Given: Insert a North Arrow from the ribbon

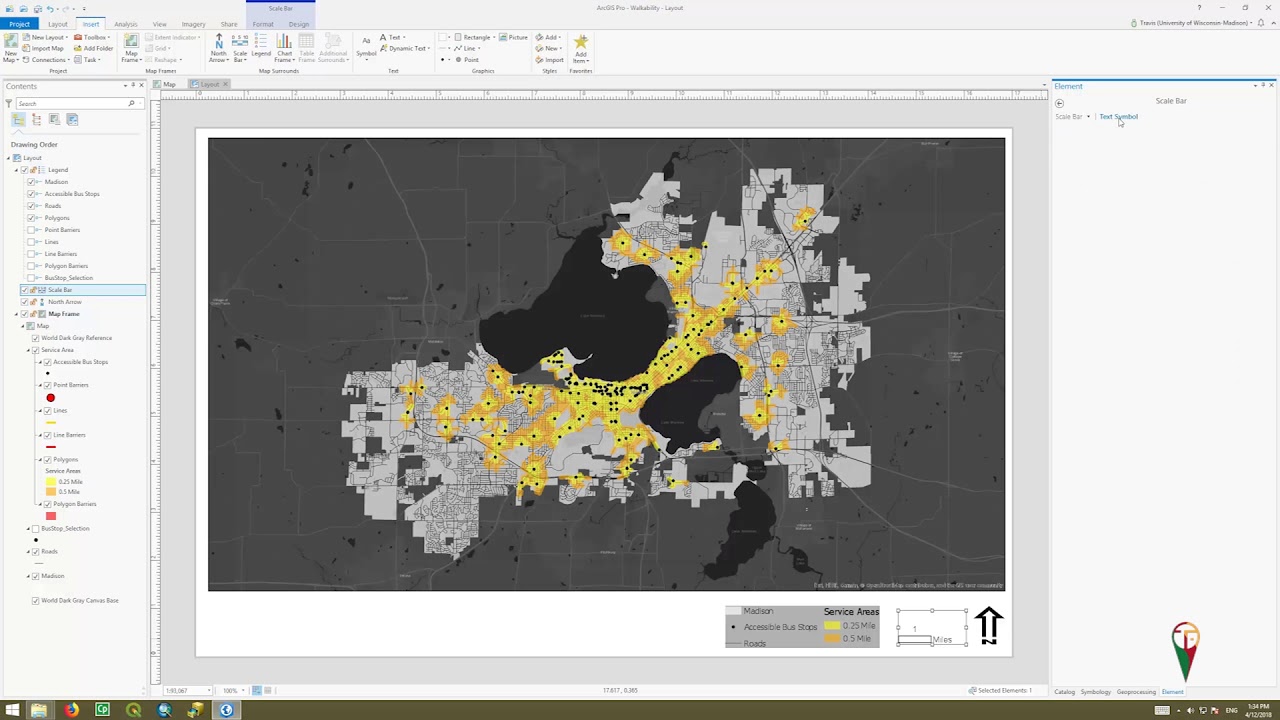Looking at the screenshot, I should tap(218, 47).
